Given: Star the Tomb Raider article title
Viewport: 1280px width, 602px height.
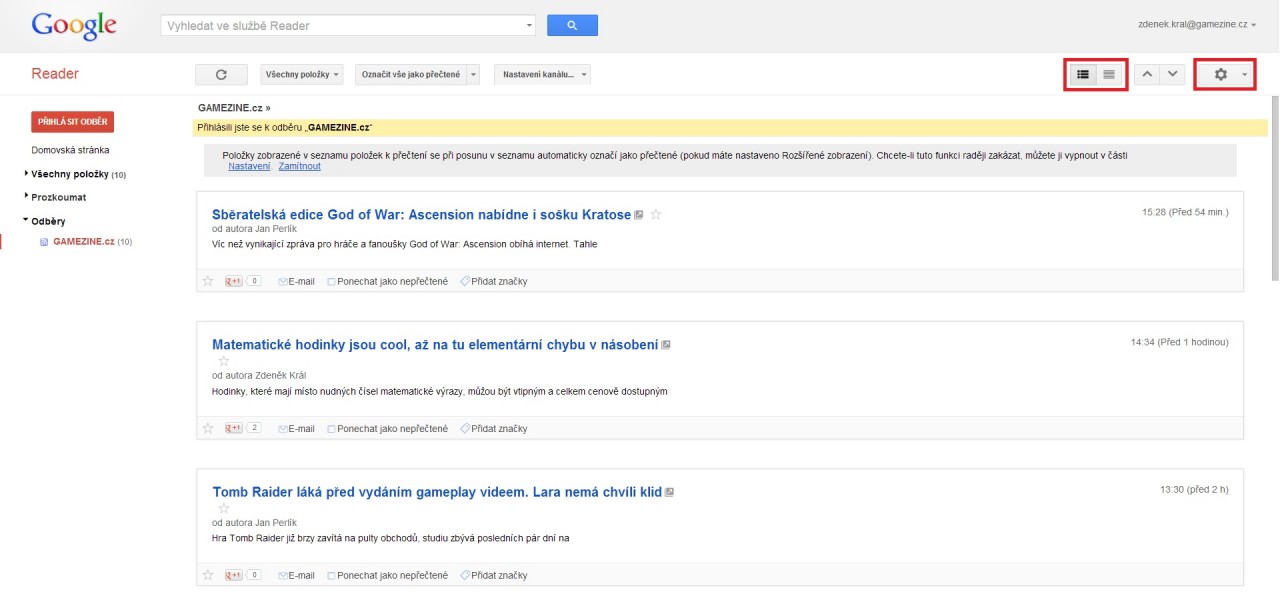Looking at the screenshot, I should (224, 508).
